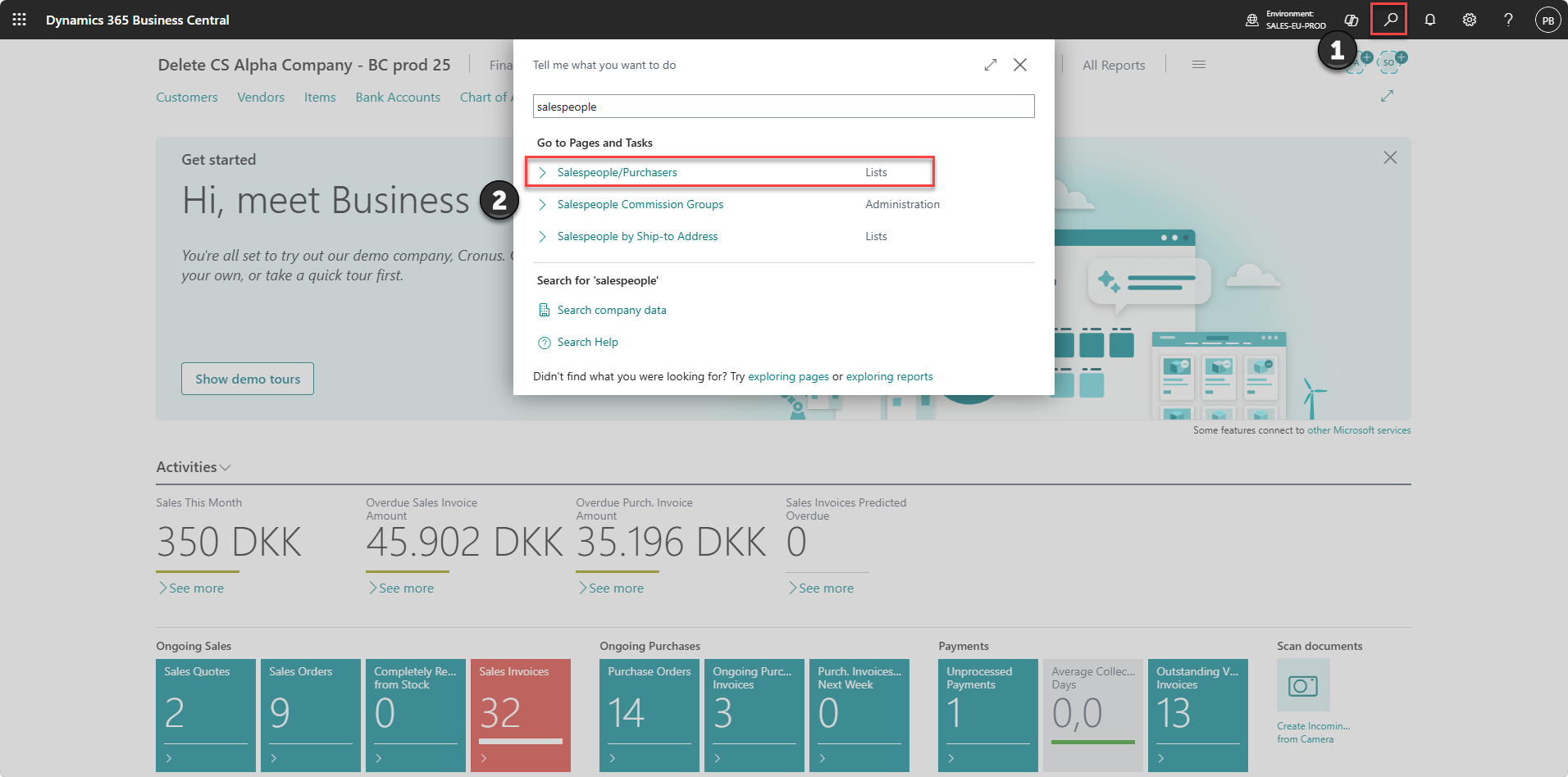Open the Customers navigation menu item

click(187, 97)
